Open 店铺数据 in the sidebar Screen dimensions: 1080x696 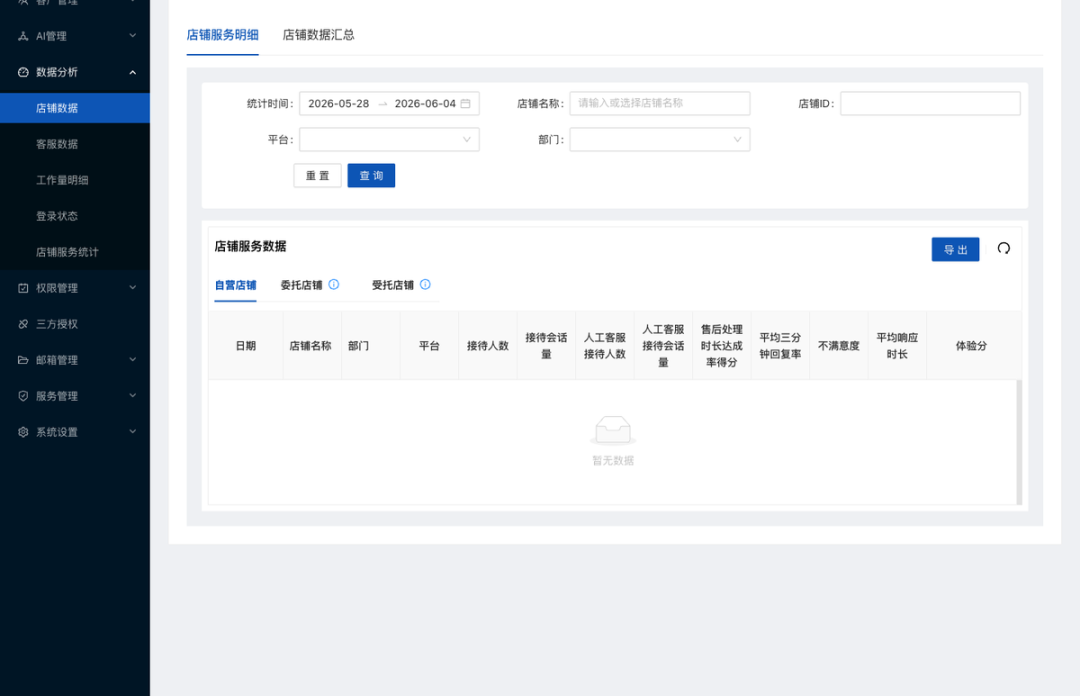point(75,108)
